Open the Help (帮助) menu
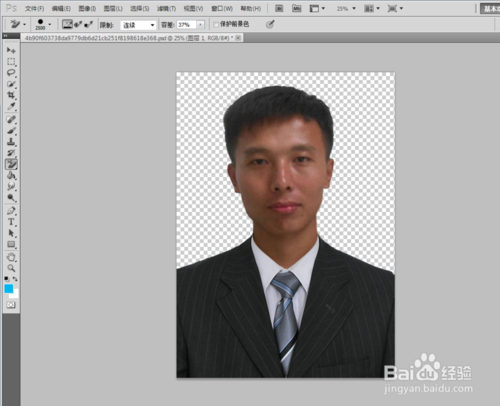 [251, 8]
